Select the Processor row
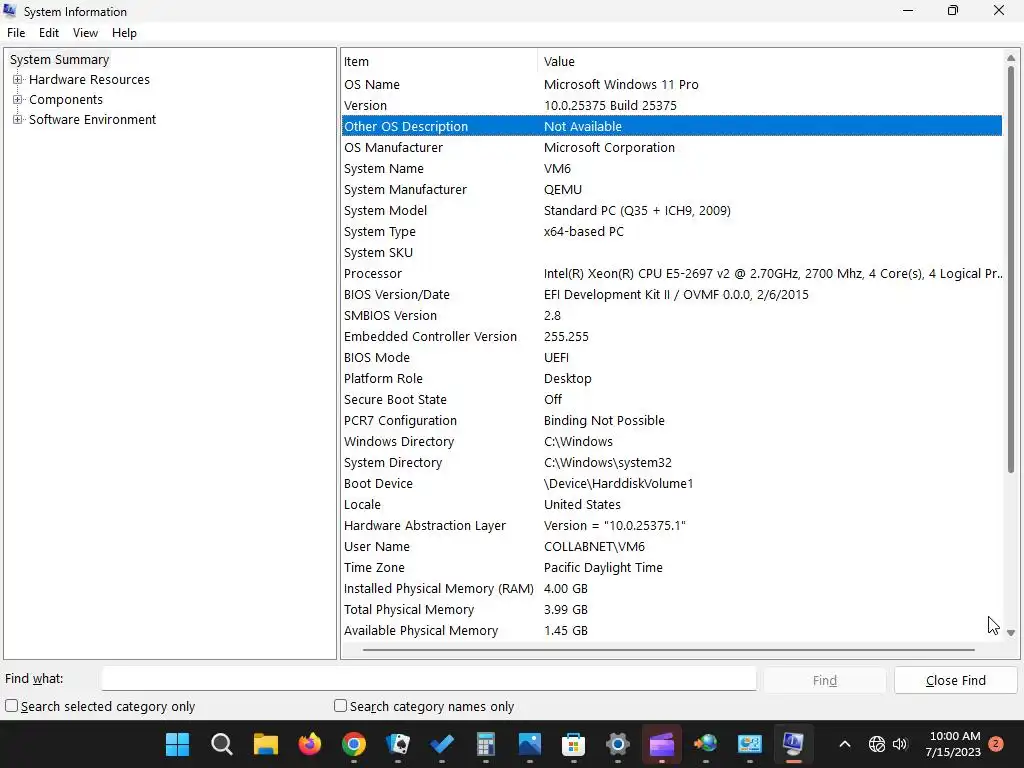 coord(672,274)
